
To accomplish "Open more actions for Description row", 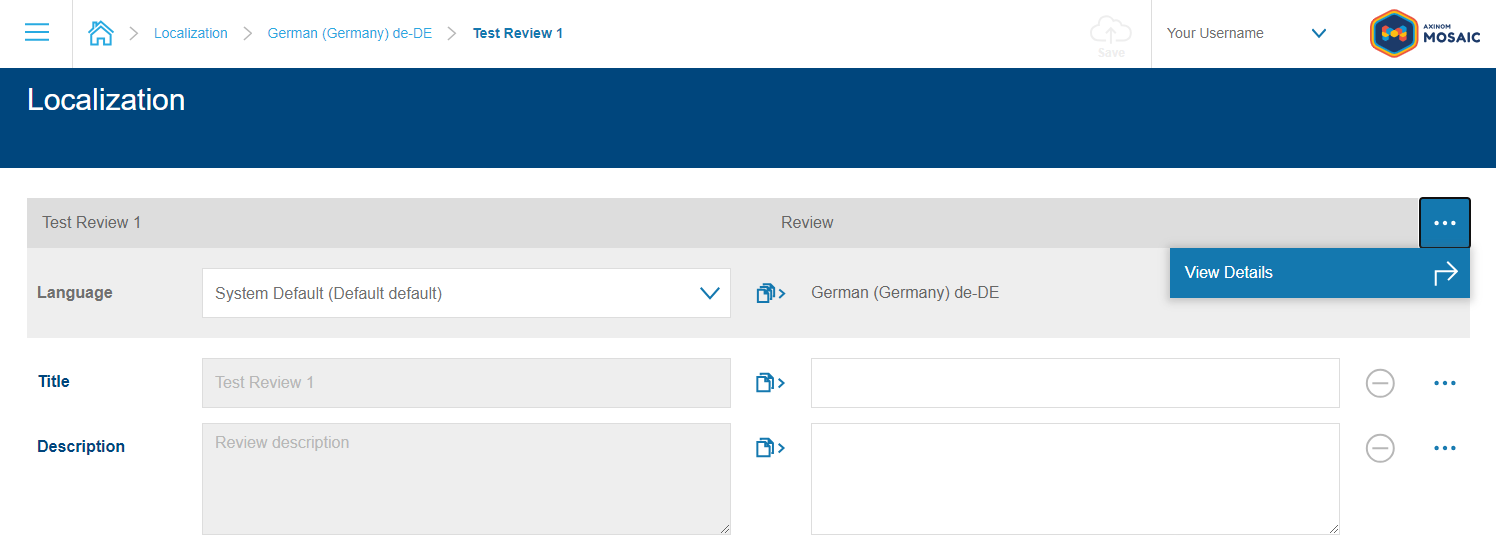I will tap(1444, 449).
